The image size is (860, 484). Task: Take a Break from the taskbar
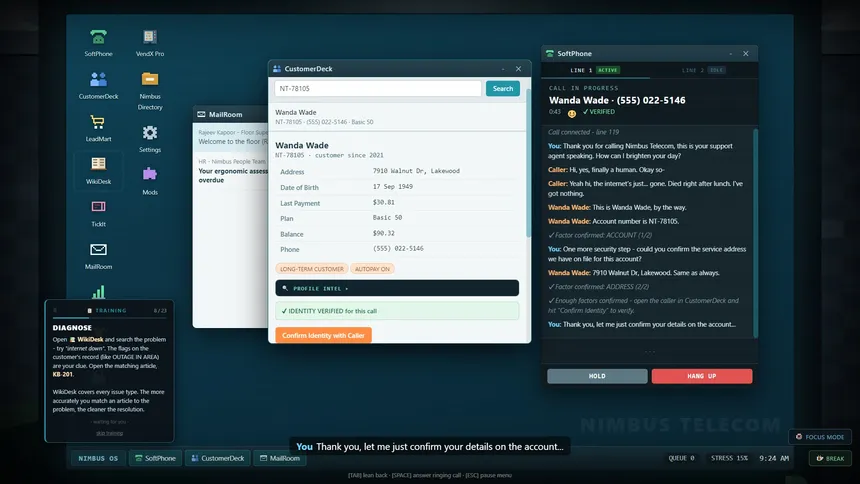click(830, 458)
